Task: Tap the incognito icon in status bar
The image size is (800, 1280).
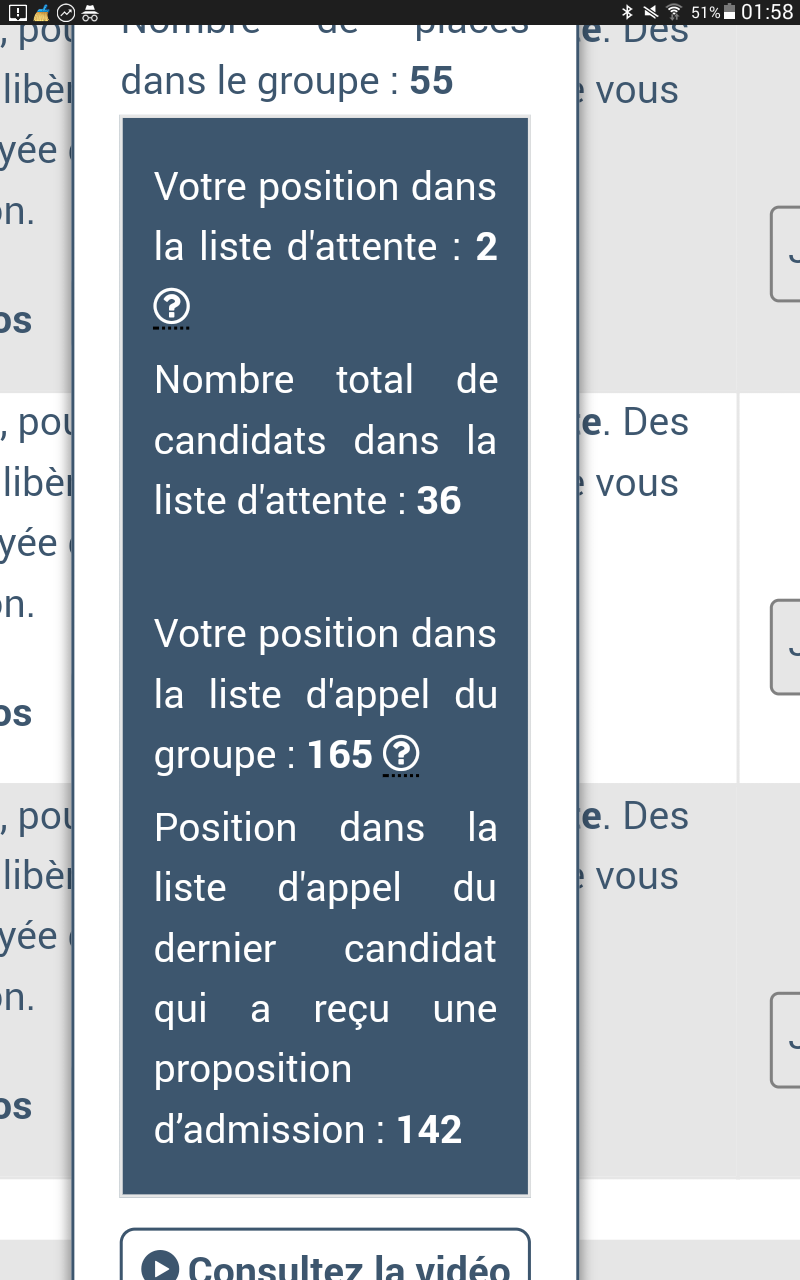Action: pyautogui.click(x=91, y=13)
